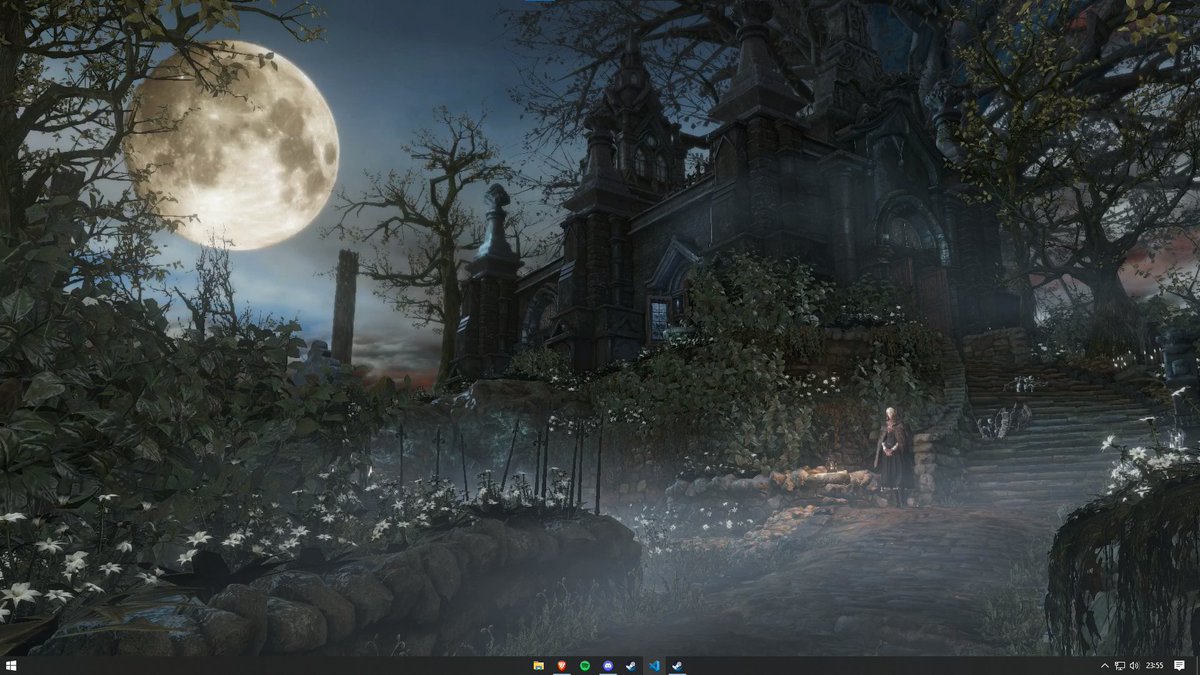Launch Brave browser from the taskbar

pyautogui.click(x=561, y=665)
